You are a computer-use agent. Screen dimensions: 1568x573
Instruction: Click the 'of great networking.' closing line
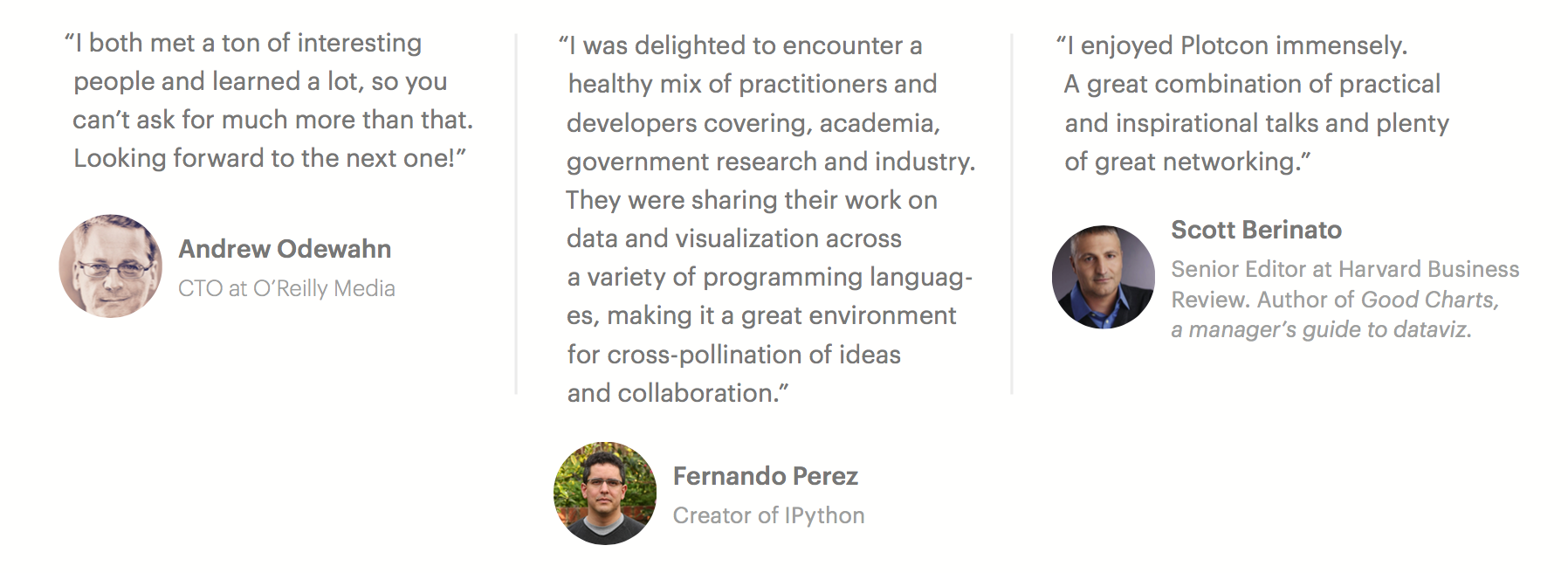pos(1187,162)
